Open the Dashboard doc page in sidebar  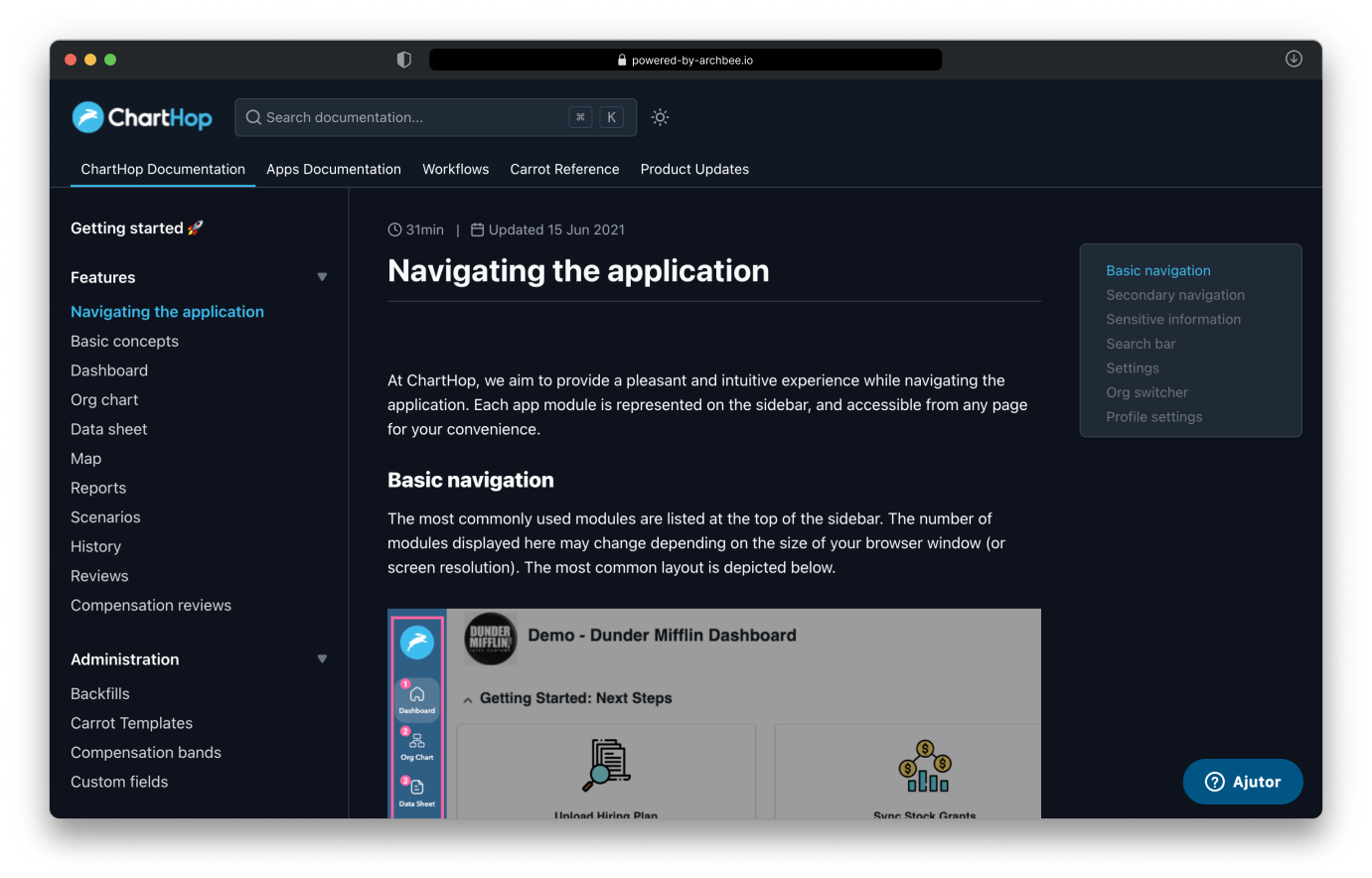(109, 370)
